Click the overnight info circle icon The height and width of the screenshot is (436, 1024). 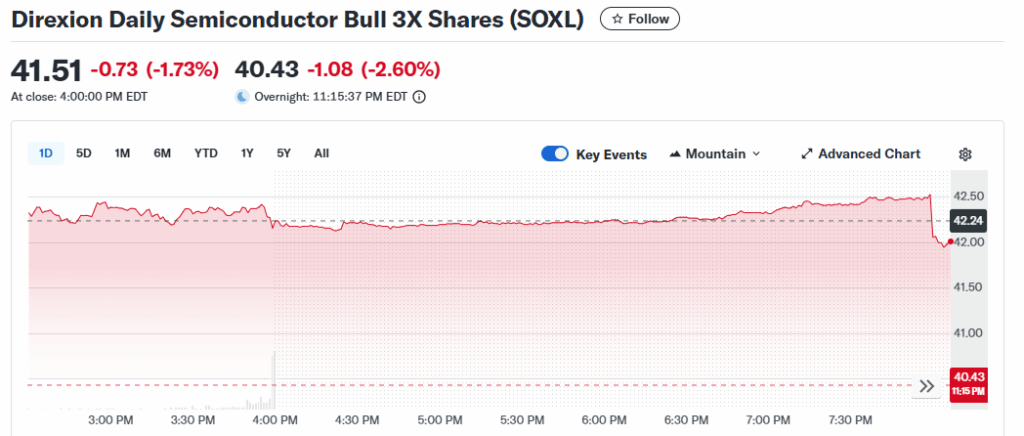coord(419,97)
